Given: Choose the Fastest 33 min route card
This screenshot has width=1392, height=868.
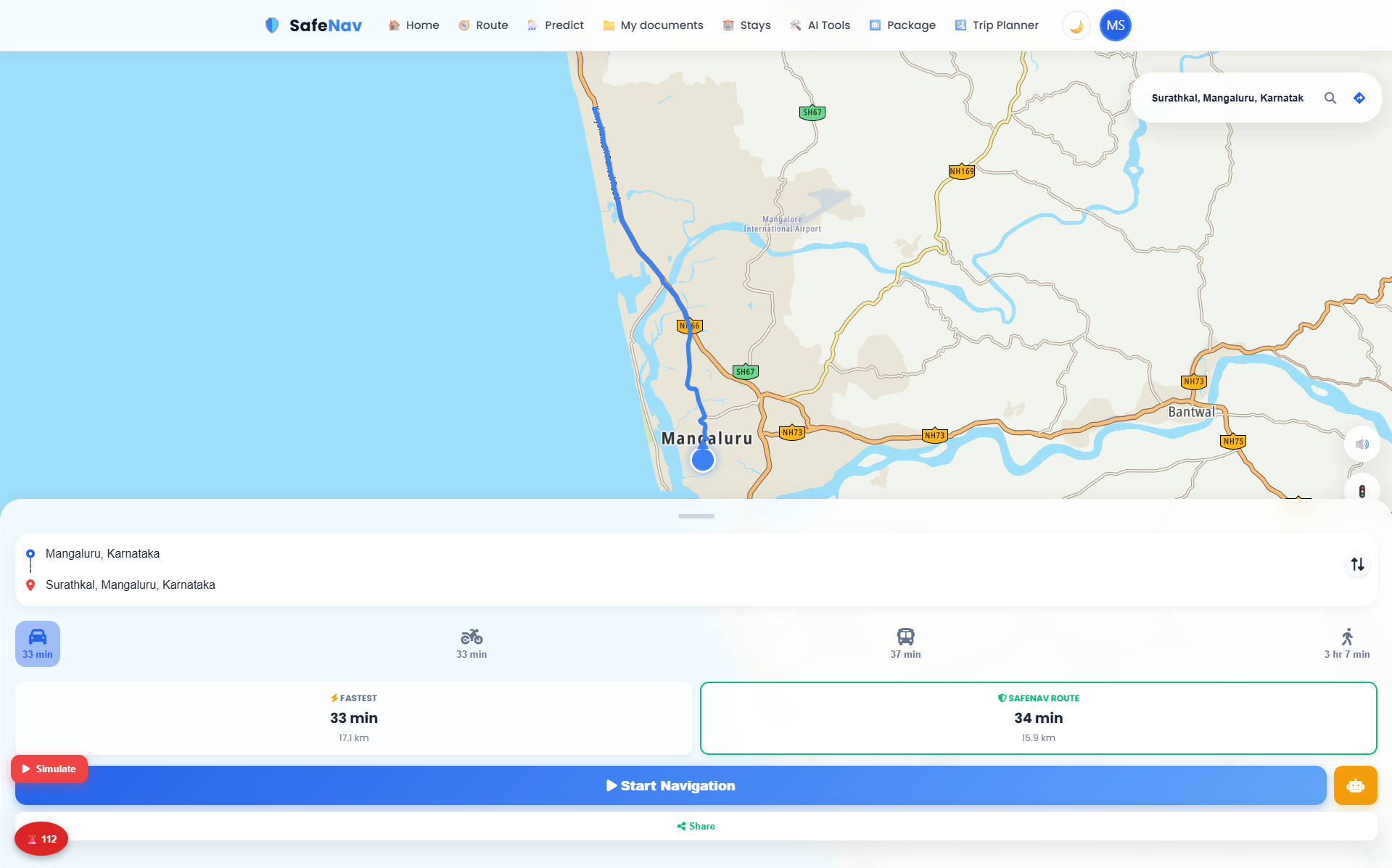Looking at the screenshot, I should coord(354,718).
